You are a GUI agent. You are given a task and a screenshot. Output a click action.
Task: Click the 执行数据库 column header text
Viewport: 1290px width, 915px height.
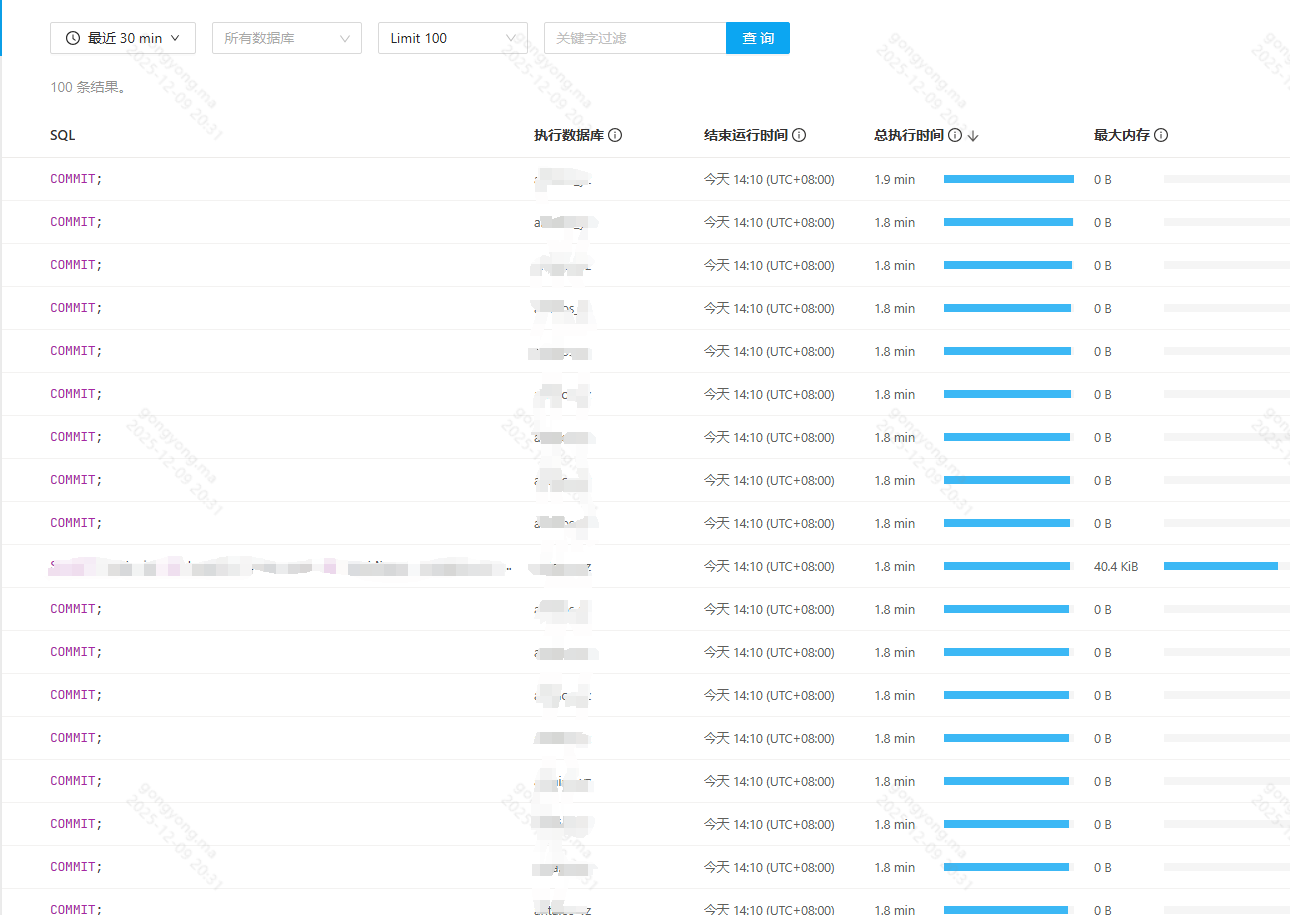(568, 135)
